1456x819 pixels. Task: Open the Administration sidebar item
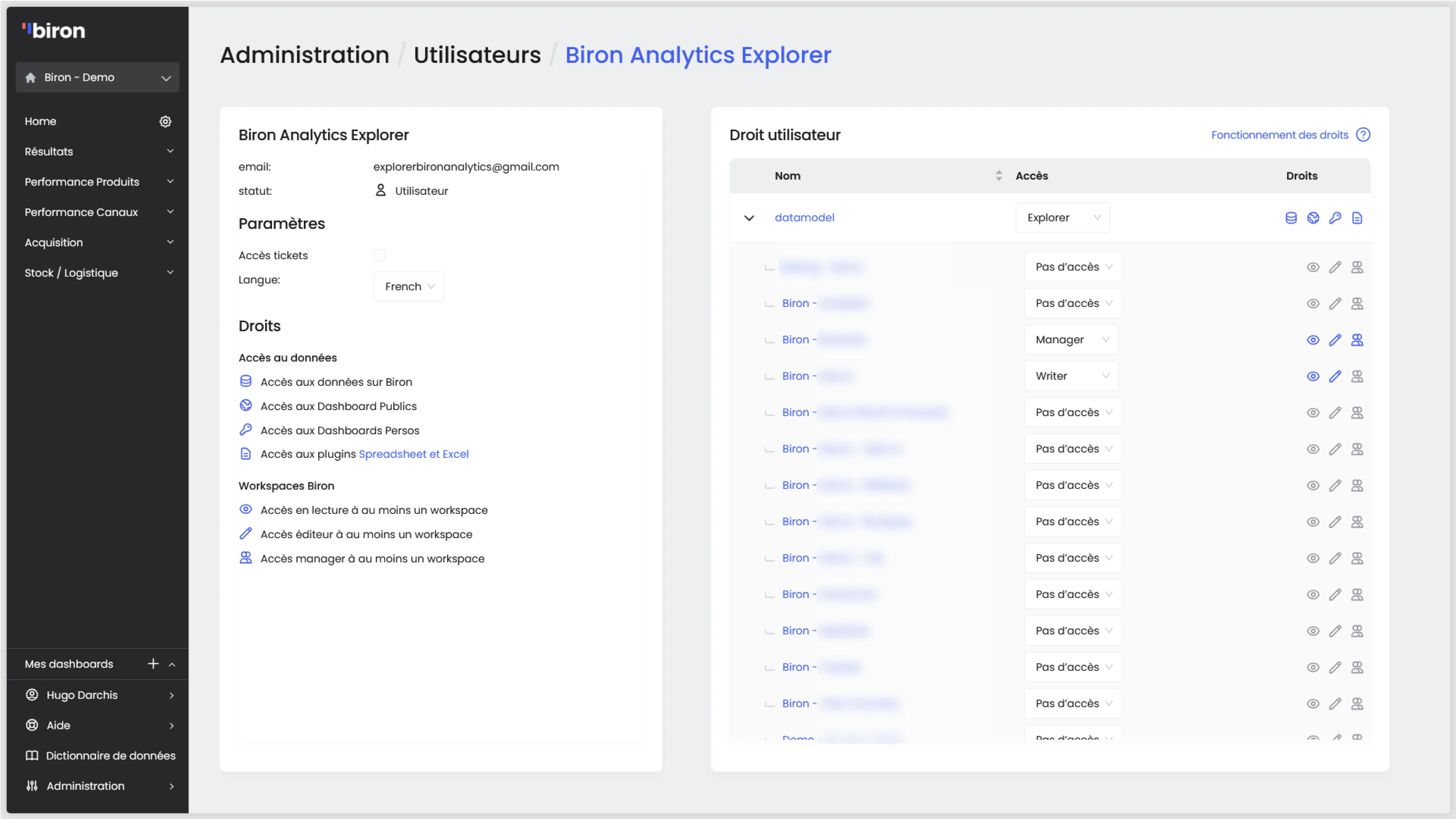point(98,786)
